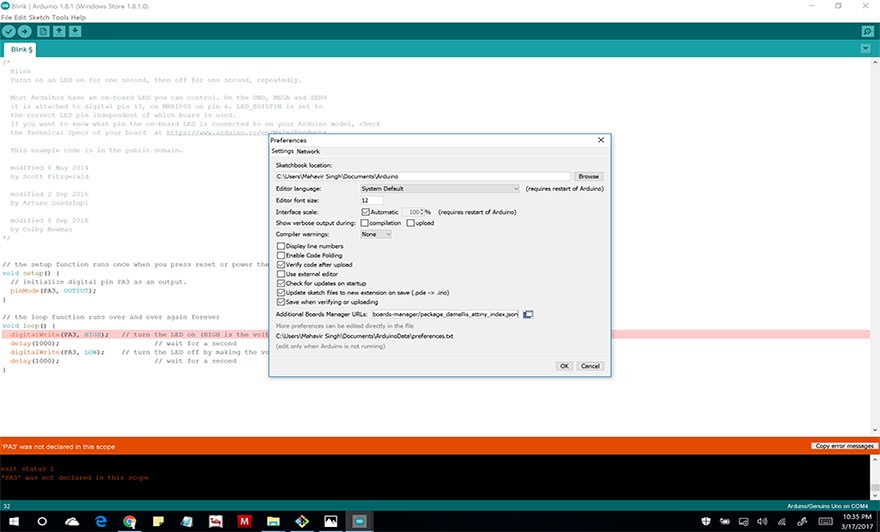This screenshot has width=880, height=532.
Task: Open Windows Start menu
Action: pos(13,521)
